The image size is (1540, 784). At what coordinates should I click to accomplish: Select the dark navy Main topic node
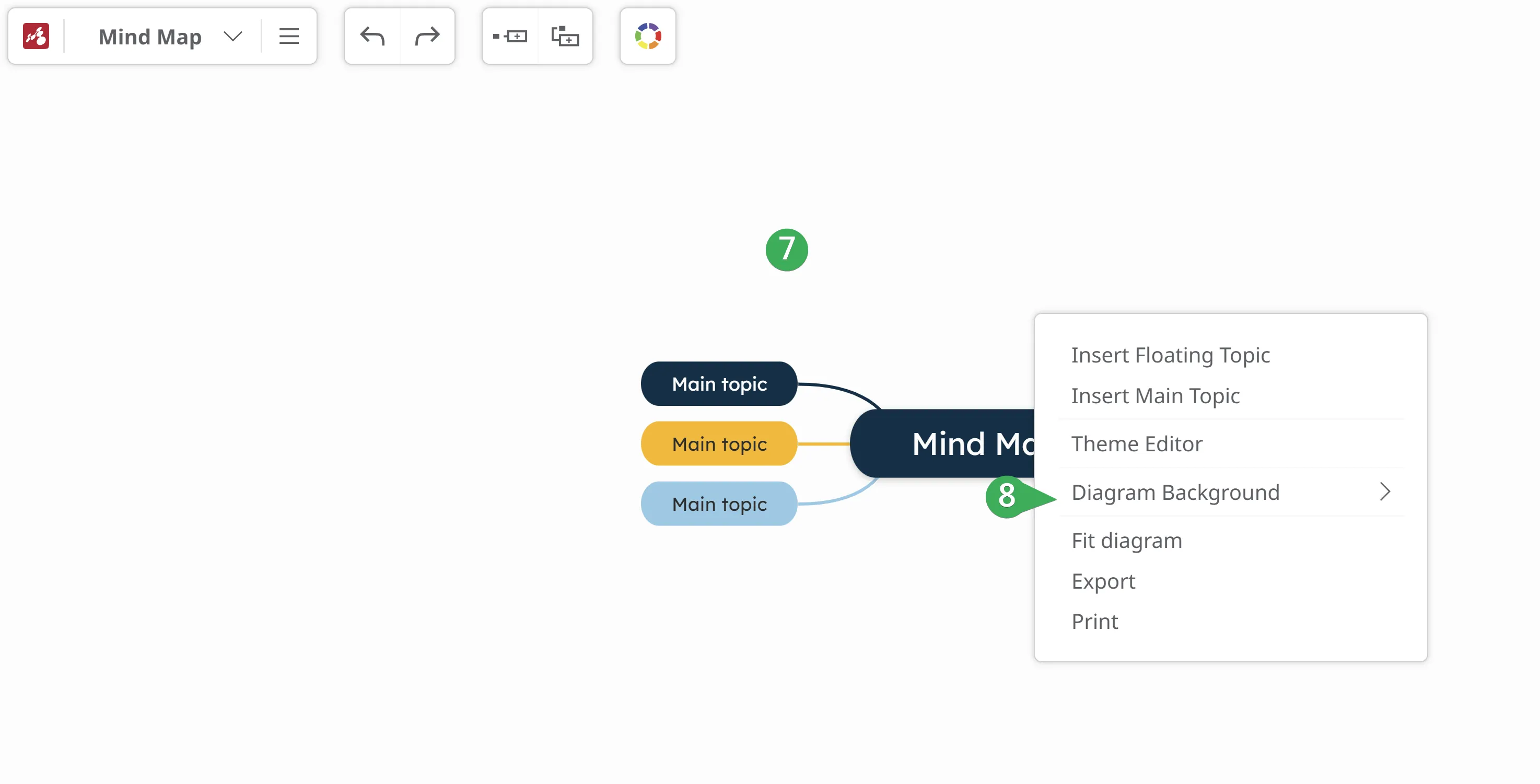coord(719,383)
